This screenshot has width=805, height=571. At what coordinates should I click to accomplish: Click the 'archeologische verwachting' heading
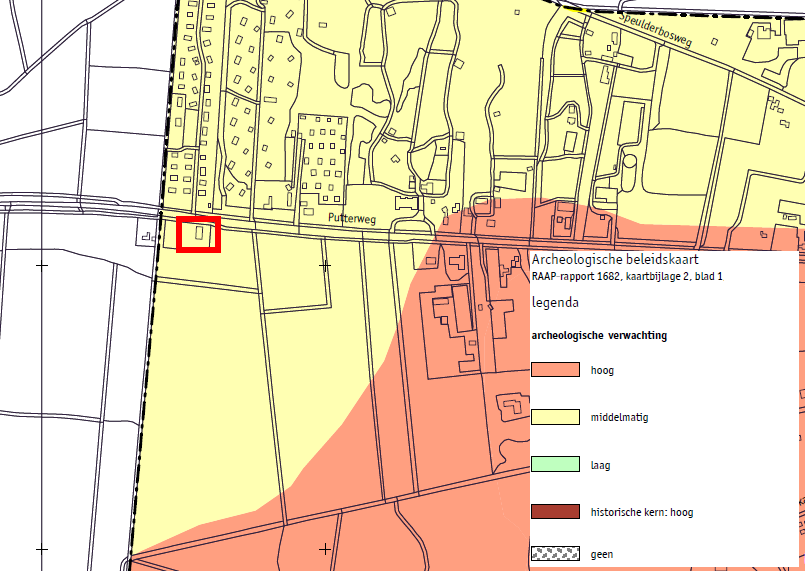599,336
